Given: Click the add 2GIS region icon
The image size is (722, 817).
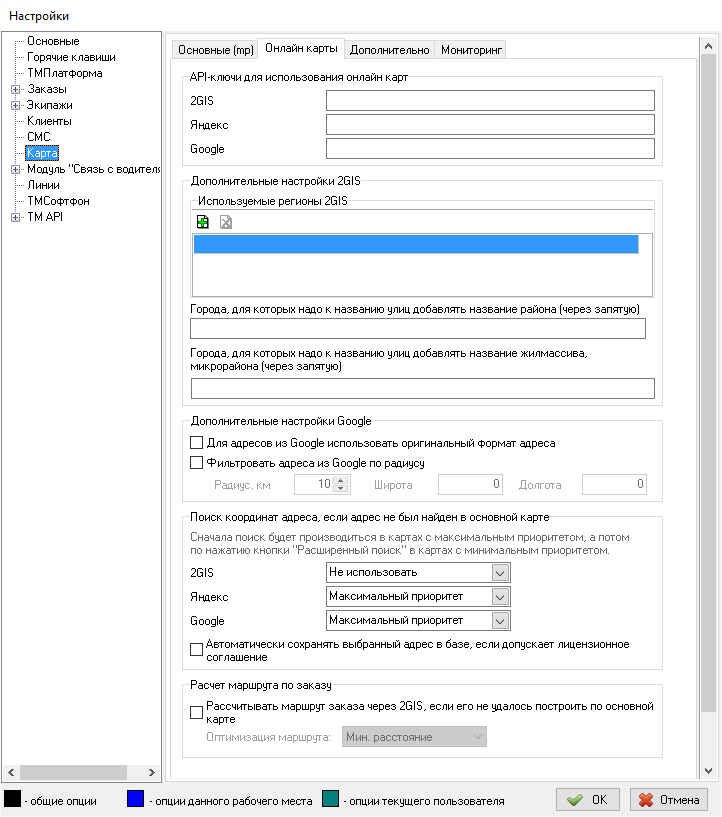Looking at the screenshot, I should pyautogui.click(x=203, y=221).
